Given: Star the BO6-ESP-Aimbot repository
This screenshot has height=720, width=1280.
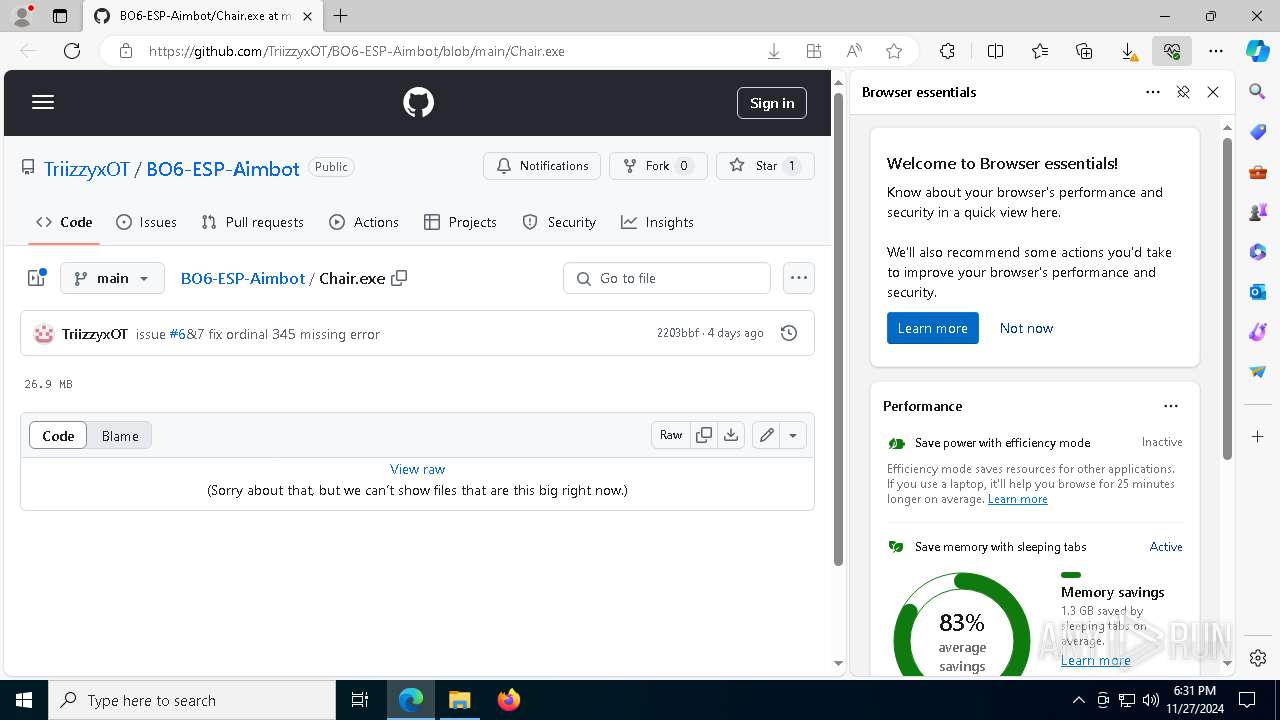Looking at the screenshot, I should (x=765, y=166).
